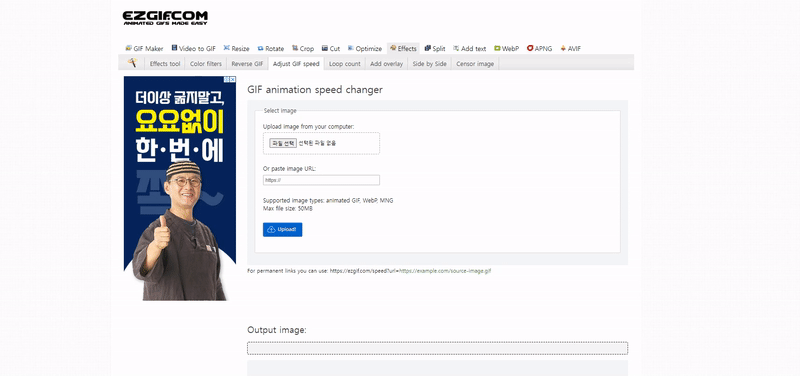Click the example.com source-image.gif permalink text
Viewport: 800px width, 376px height.
point(444,271)
